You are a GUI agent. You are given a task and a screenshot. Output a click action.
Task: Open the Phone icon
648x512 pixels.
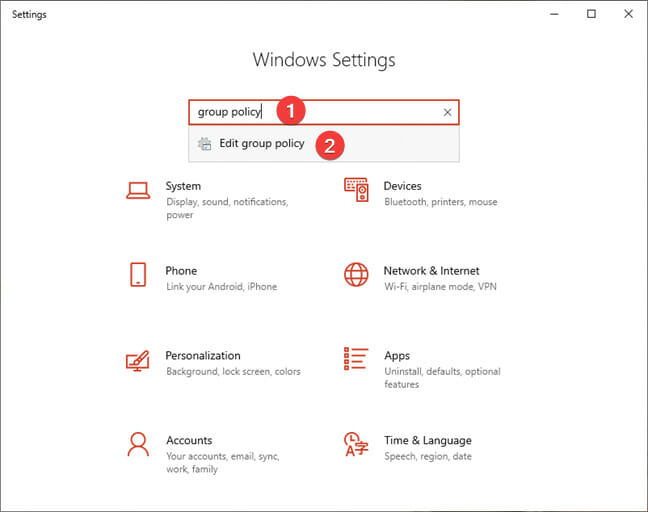(x=138, y=274)
